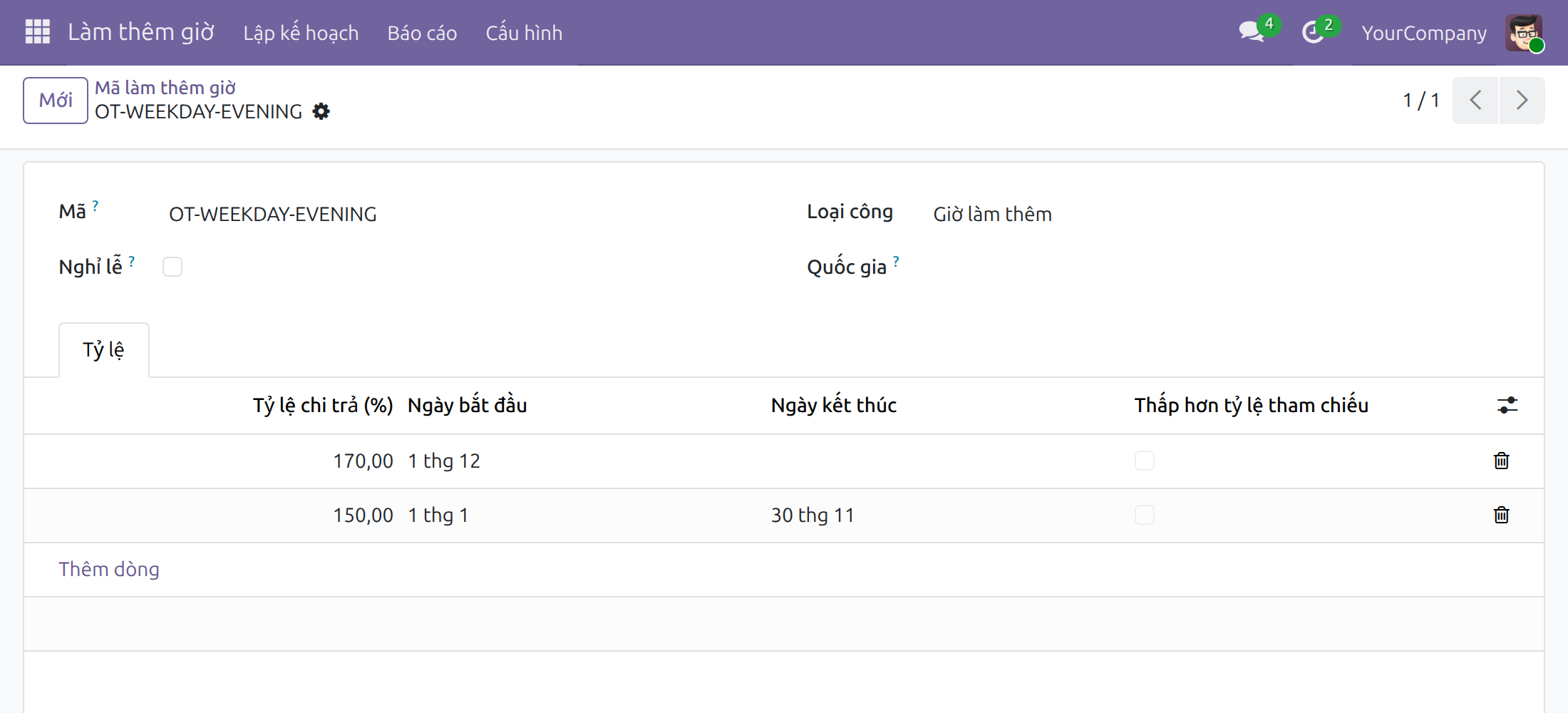This screenshot has height=713, width=1568.
Task: Go to the next record arrow
Action: point(1522,101)
